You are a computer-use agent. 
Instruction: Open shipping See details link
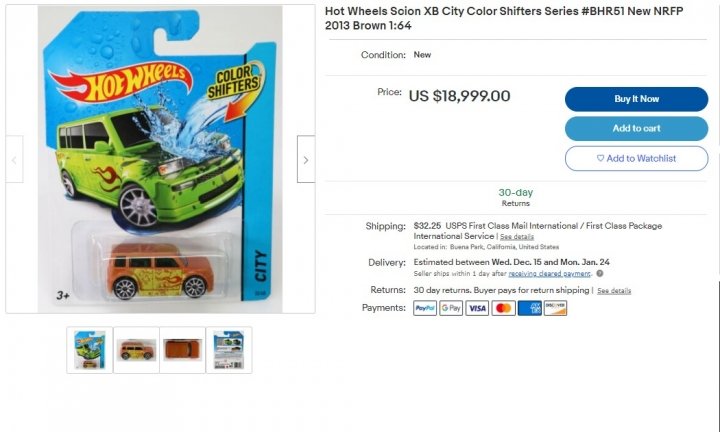517,237
